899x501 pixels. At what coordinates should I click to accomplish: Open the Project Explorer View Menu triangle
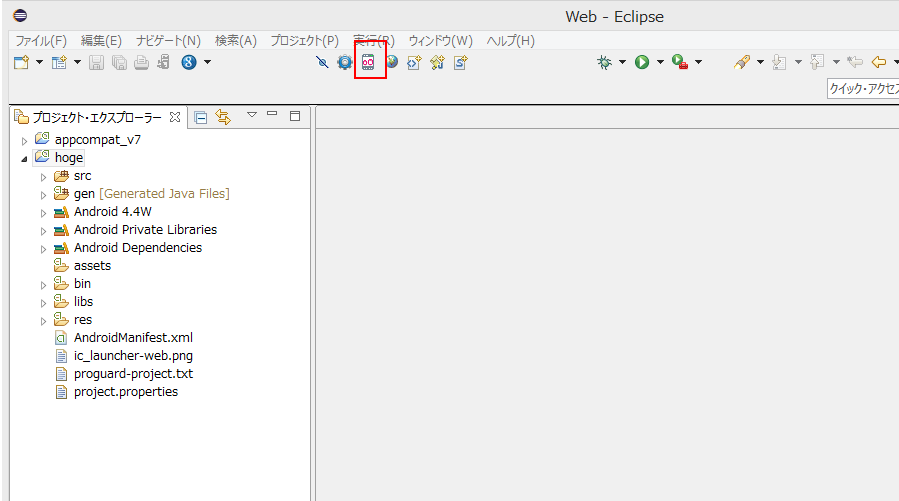click(x=252, y=115)
